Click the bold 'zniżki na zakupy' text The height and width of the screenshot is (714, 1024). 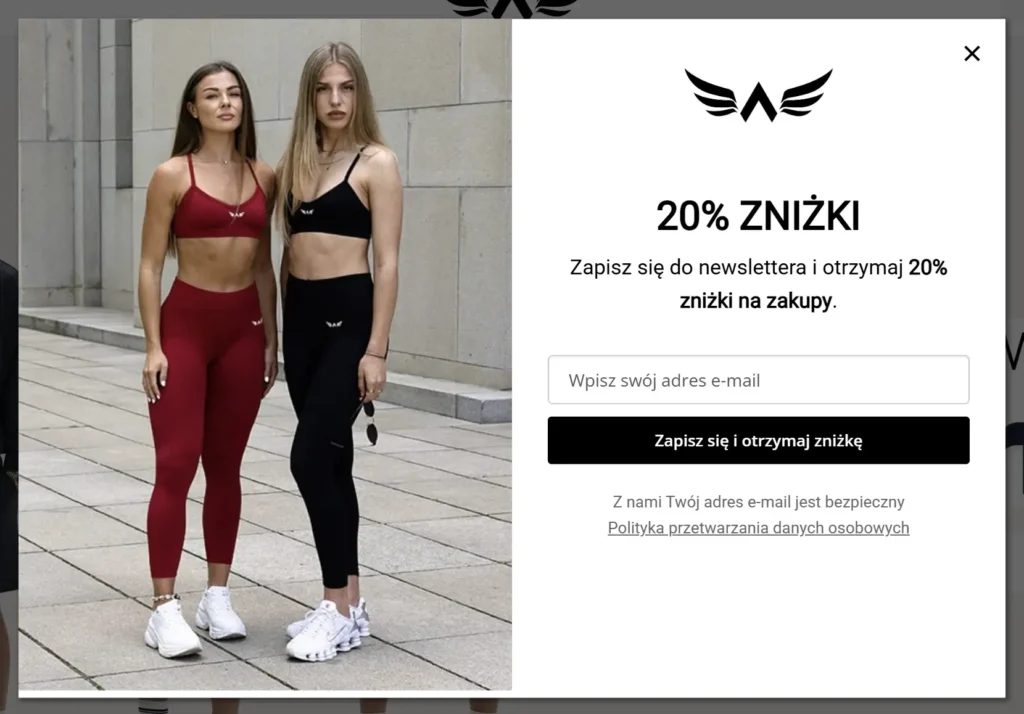(756, 300)
